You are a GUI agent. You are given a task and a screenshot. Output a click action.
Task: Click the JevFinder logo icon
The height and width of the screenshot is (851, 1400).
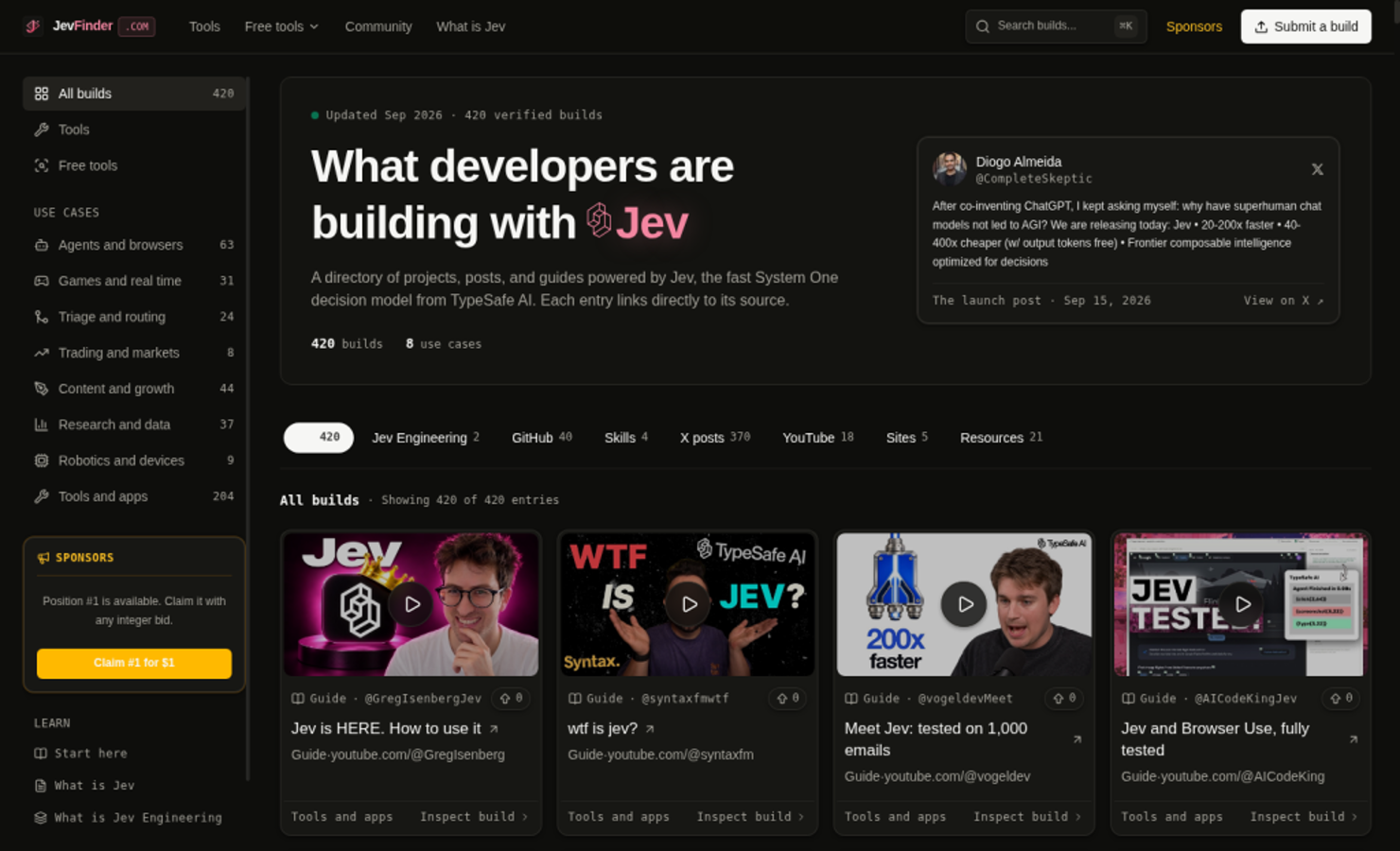click(x=33, y=26)
